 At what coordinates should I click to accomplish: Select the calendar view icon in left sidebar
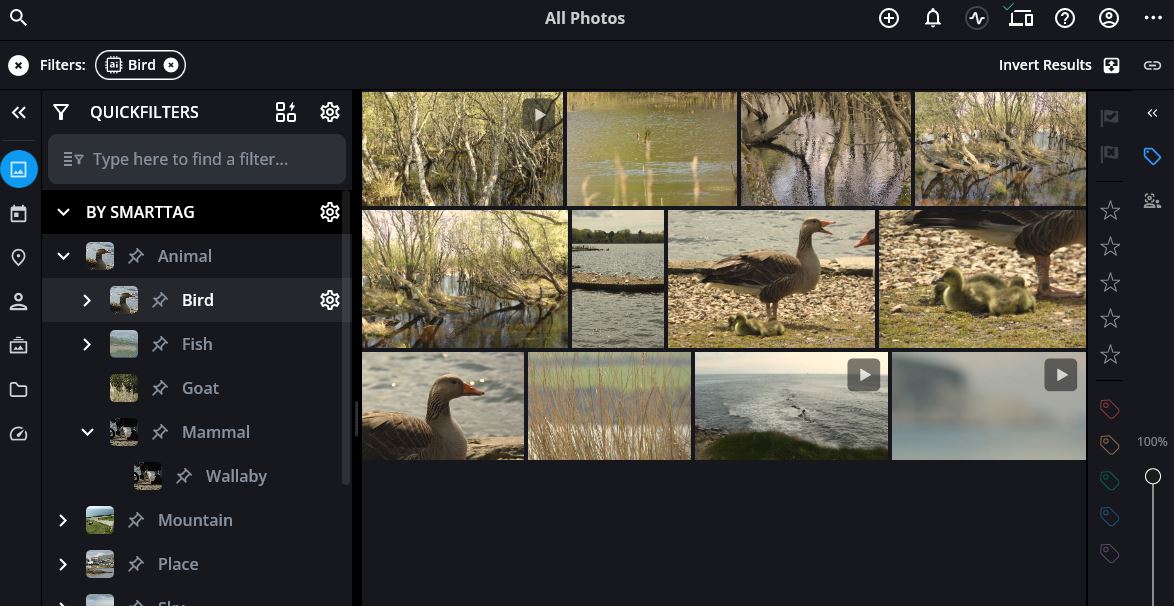pyautogui.click(x=18, y=213)
